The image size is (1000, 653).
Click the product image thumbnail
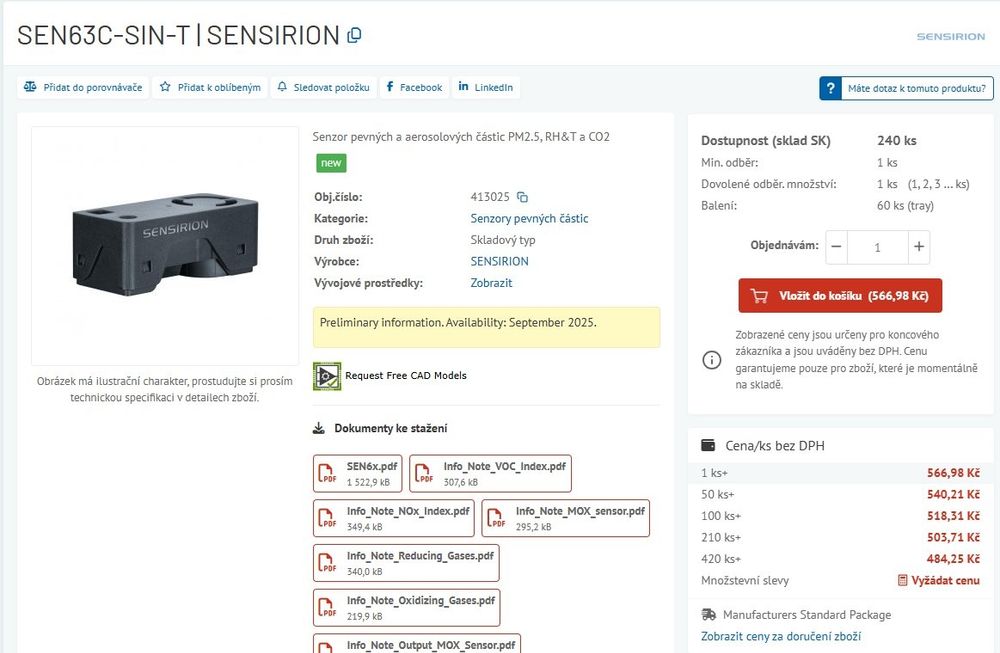click(165, 245)
